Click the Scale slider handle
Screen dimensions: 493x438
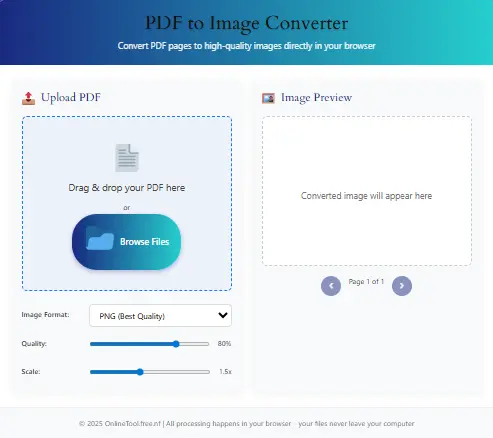(140, 372)
